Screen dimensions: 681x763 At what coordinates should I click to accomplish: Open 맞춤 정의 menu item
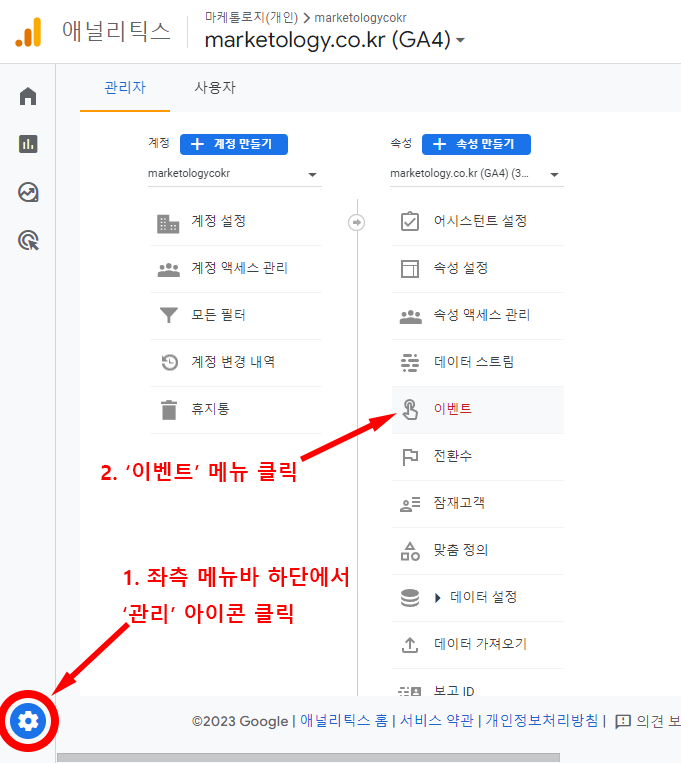coord(478,551)
